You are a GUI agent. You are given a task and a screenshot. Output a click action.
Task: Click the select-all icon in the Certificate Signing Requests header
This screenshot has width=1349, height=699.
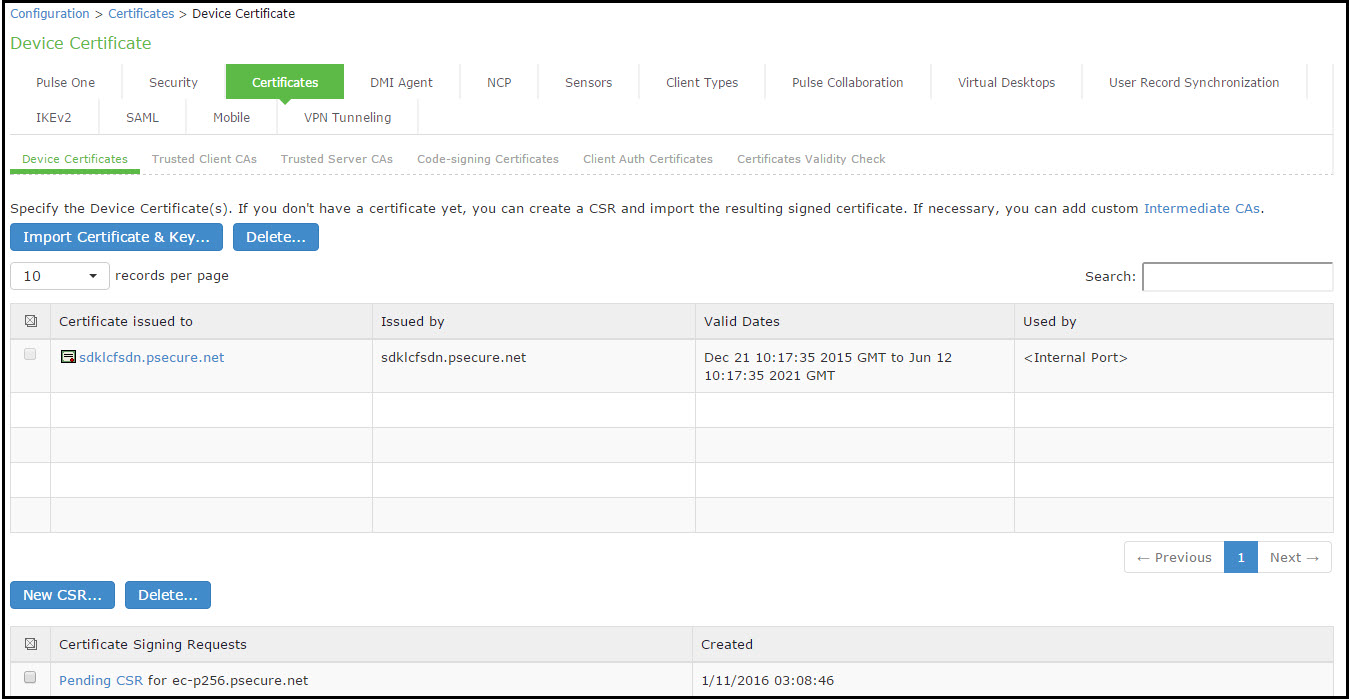point(30,644)
